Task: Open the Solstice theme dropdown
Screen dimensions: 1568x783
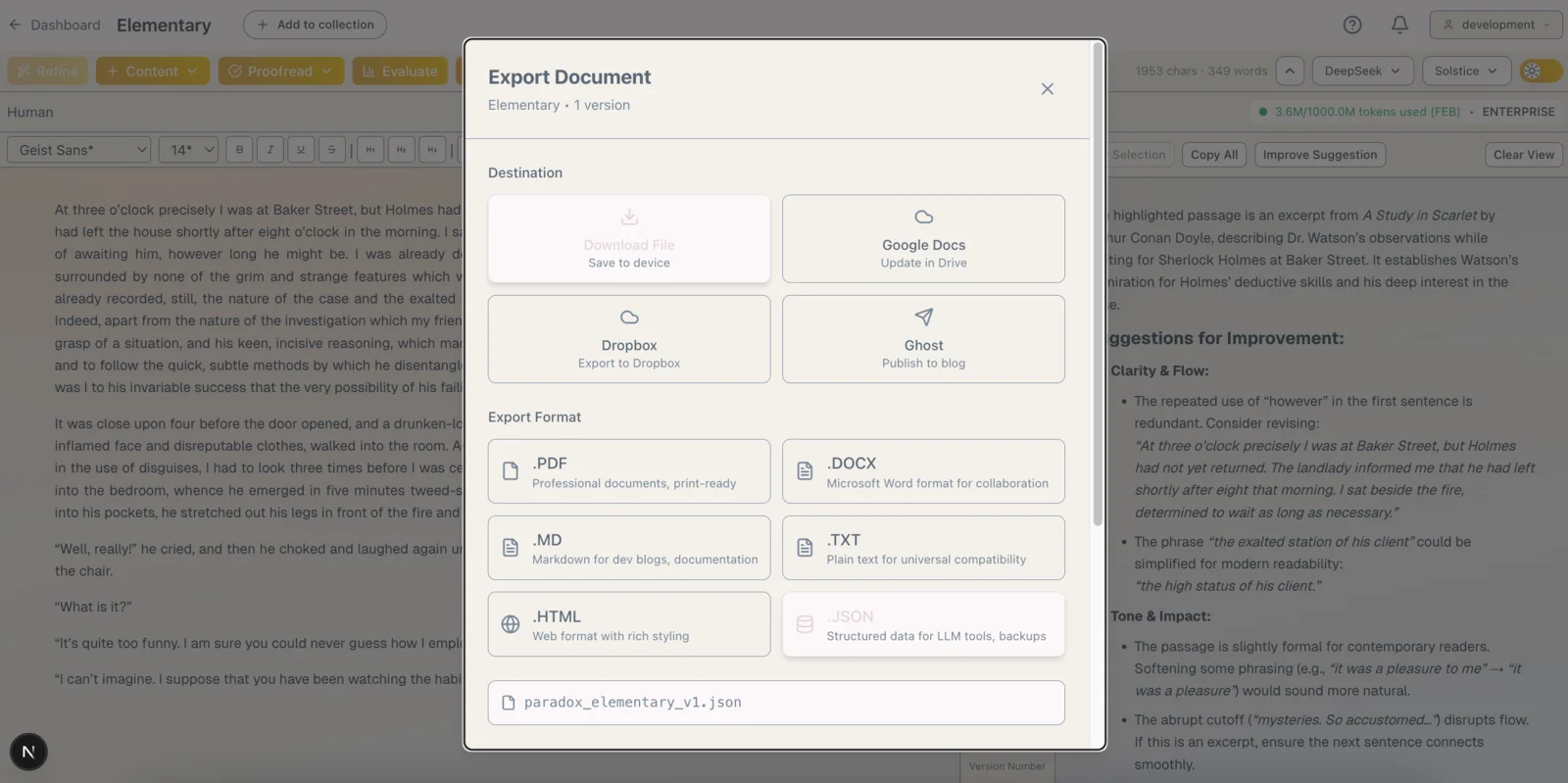Action: [x=1466, y=71]
